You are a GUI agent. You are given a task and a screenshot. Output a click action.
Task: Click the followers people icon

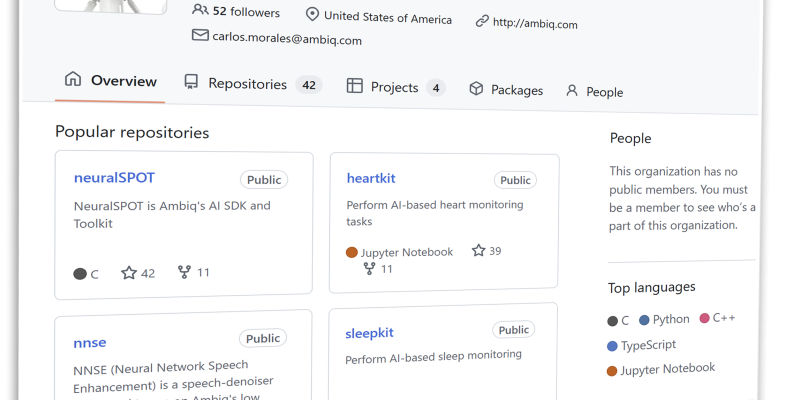click(200, 10)
